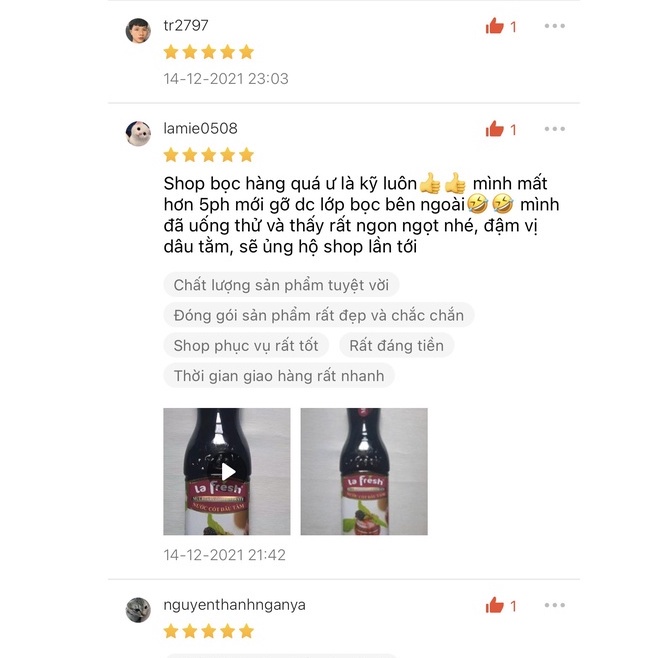The height and width of the screenshot is (658, 658).
Task: Like lamie0508's review with thumbs up
Action: 494,129
